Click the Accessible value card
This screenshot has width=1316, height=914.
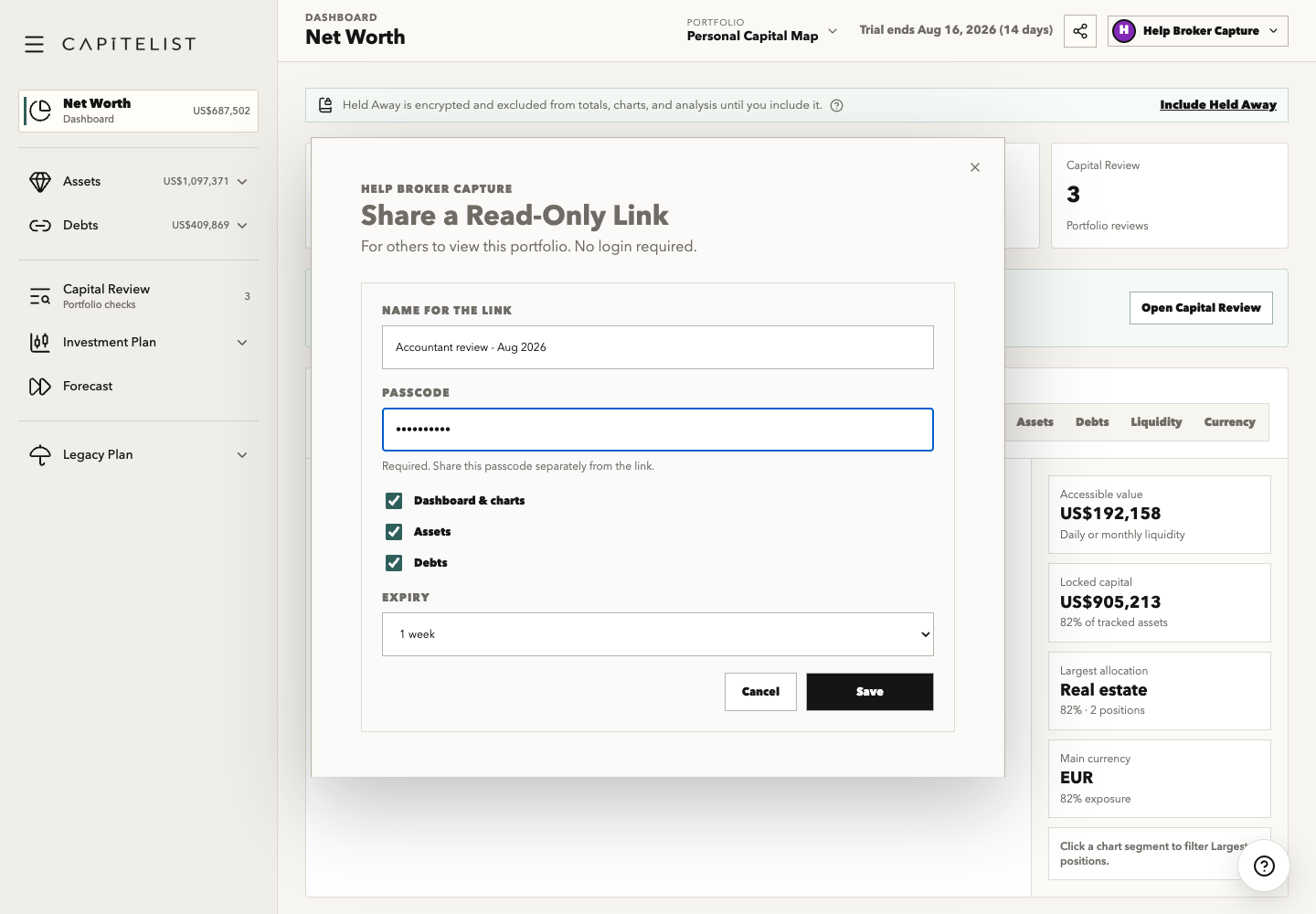point(1159,515)
